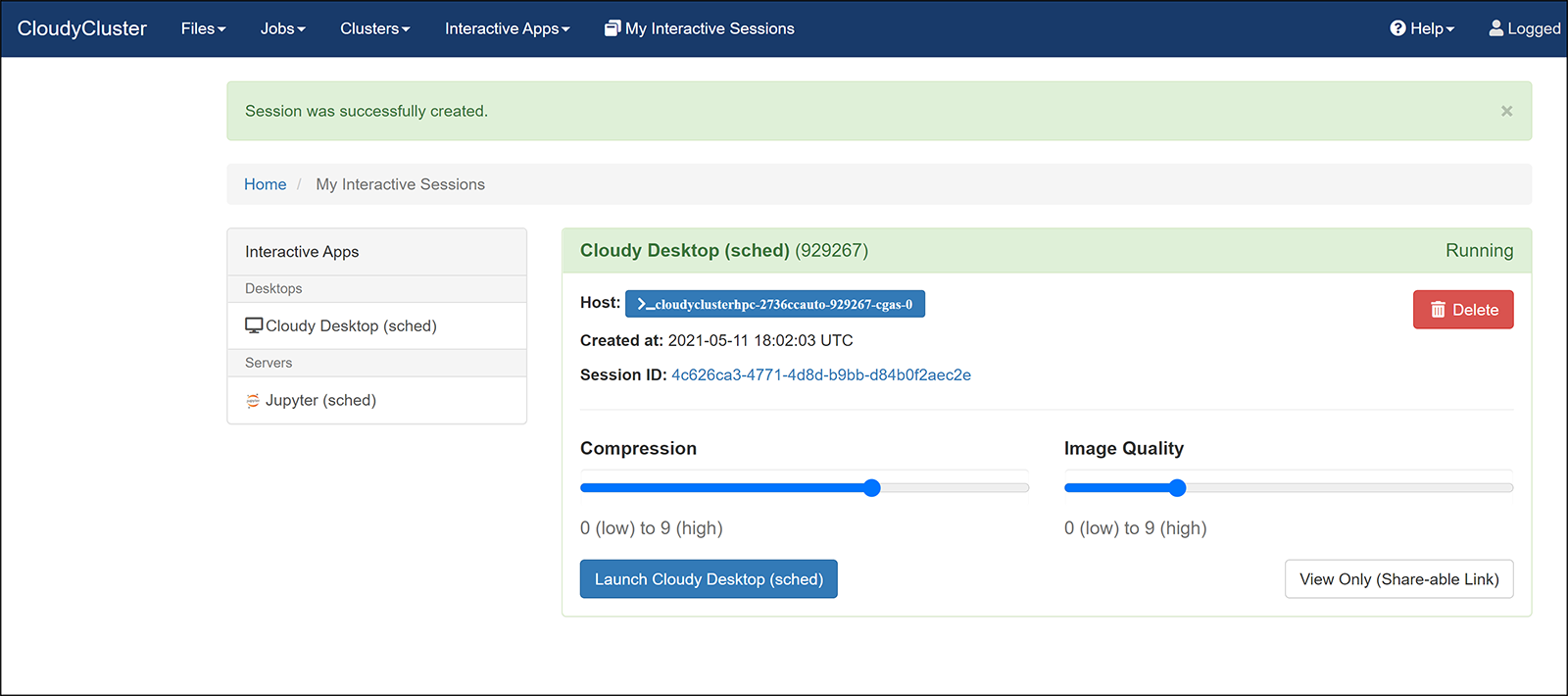1568x696 pixels.
Task: Open the Jobs dropdown menu
Action: point(282,28)
